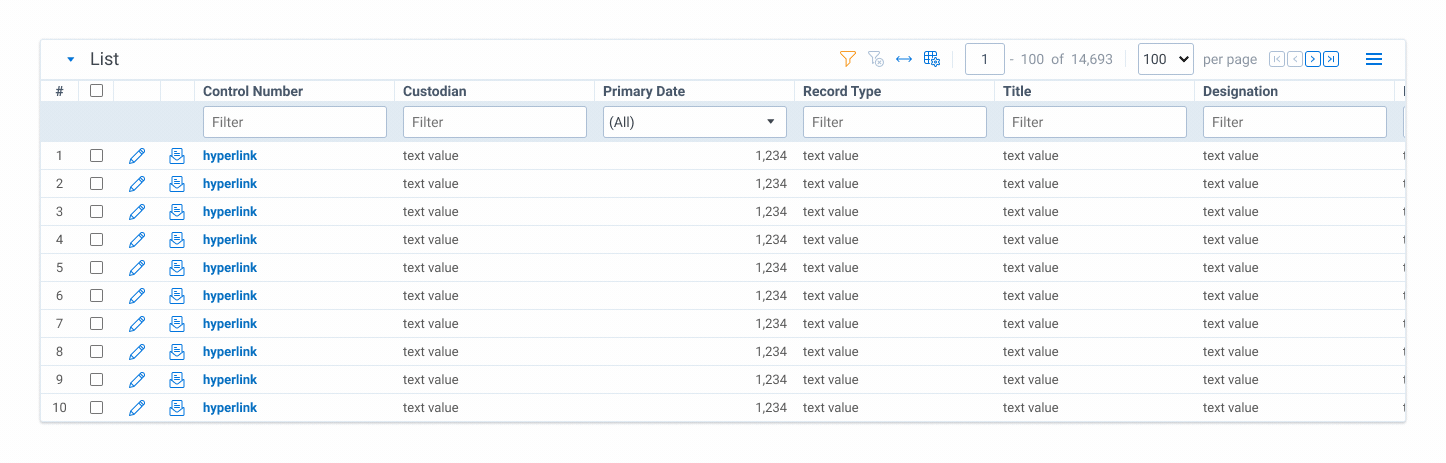Click the orange filter funnel icon
Image resolution: width=1446 pixels, height=463 pixels.
coord(848,59)
